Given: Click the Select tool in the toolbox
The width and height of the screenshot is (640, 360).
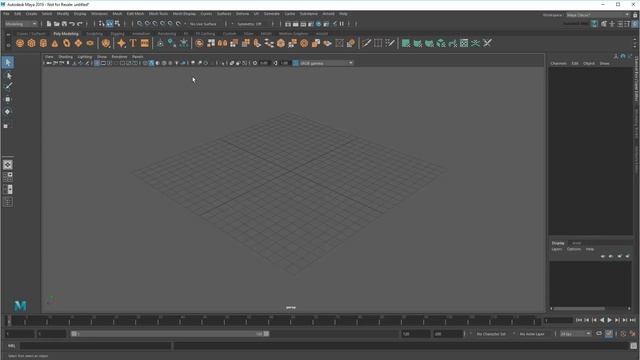Looking at the screenshot, I should 8,62.
